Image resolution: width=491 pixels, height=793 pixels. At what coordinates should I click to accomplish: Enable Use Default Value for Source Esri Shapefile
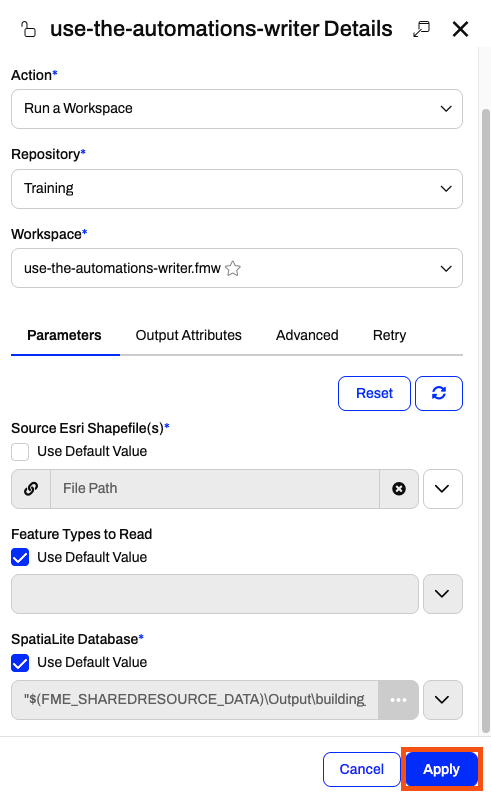coord(20,452)
